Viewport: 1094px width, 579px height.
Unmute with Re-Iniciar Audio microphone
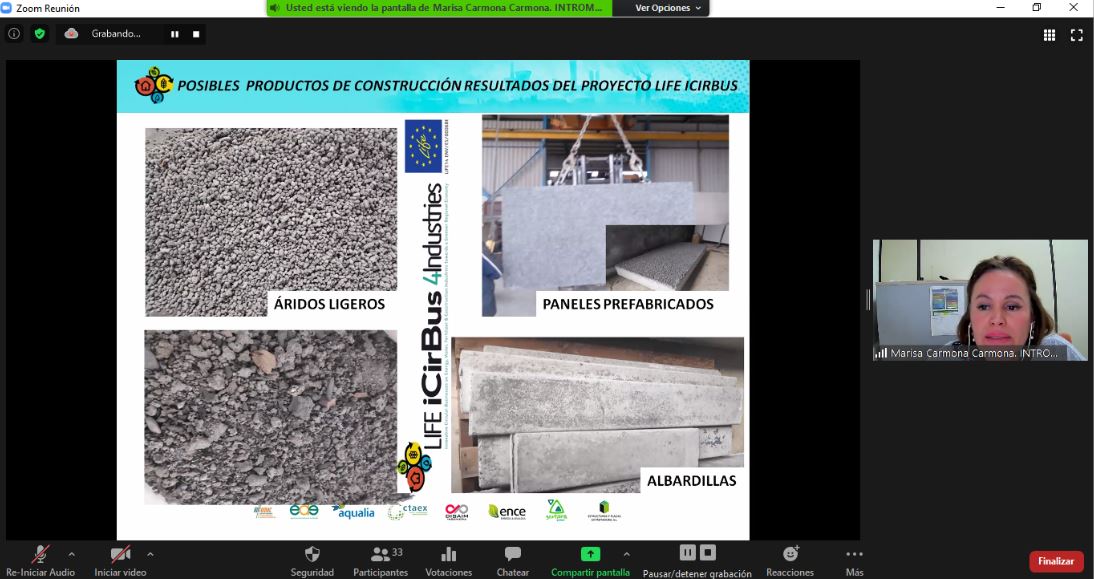[41, 554]
